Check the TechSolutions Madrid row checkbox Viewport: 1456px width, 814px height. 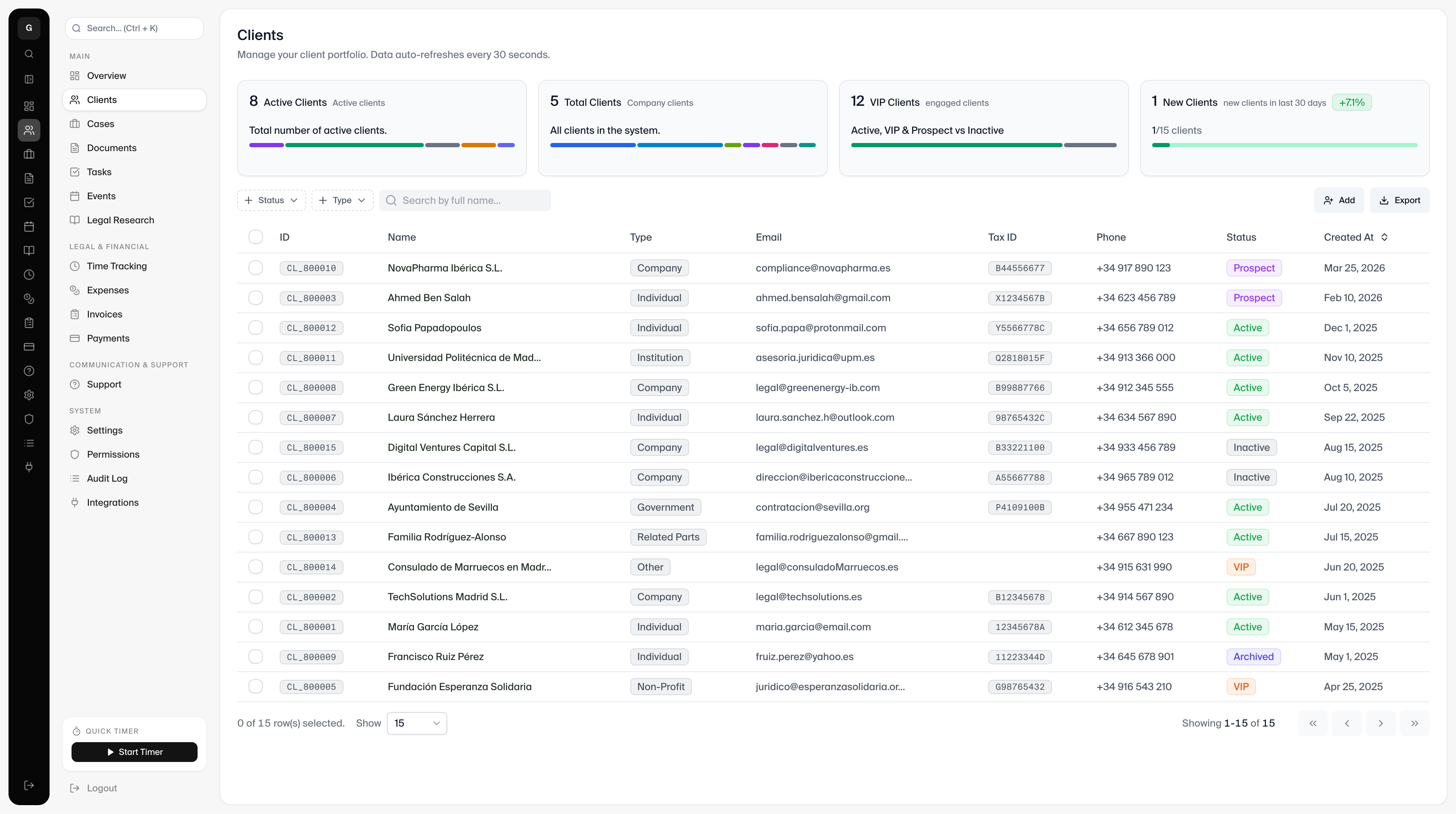point(256,597)
